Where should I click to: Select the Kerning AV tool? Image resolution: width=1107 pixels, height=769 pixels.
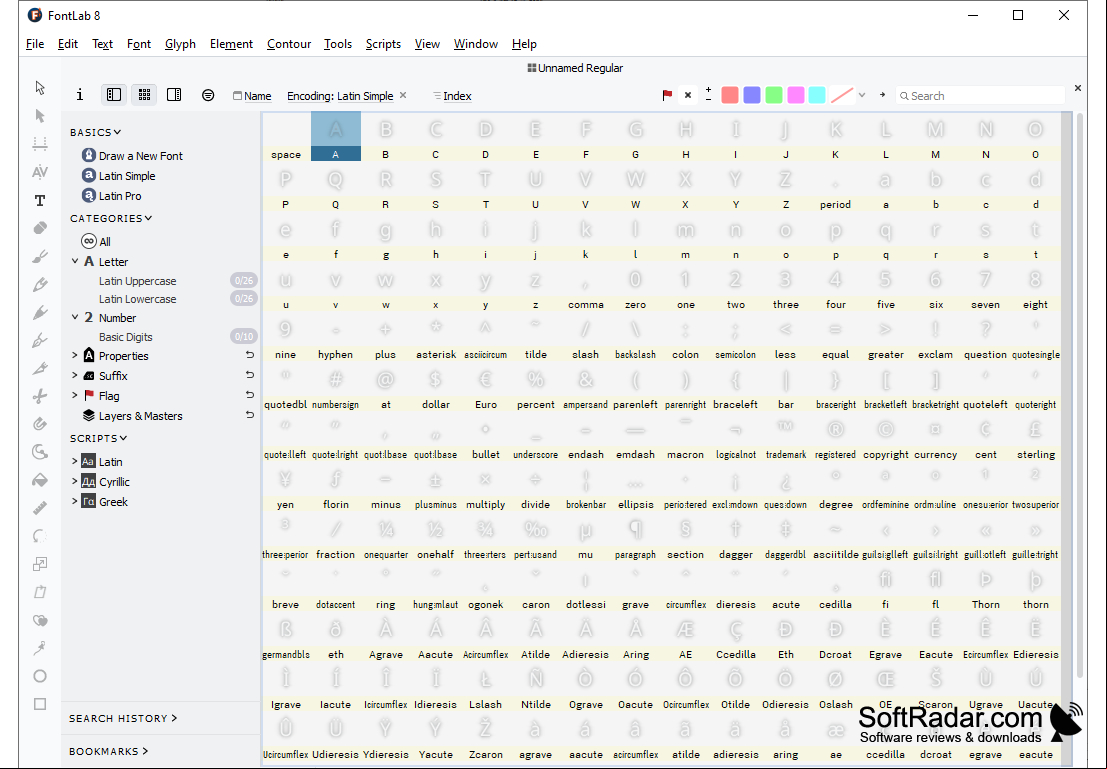point(40,172)
